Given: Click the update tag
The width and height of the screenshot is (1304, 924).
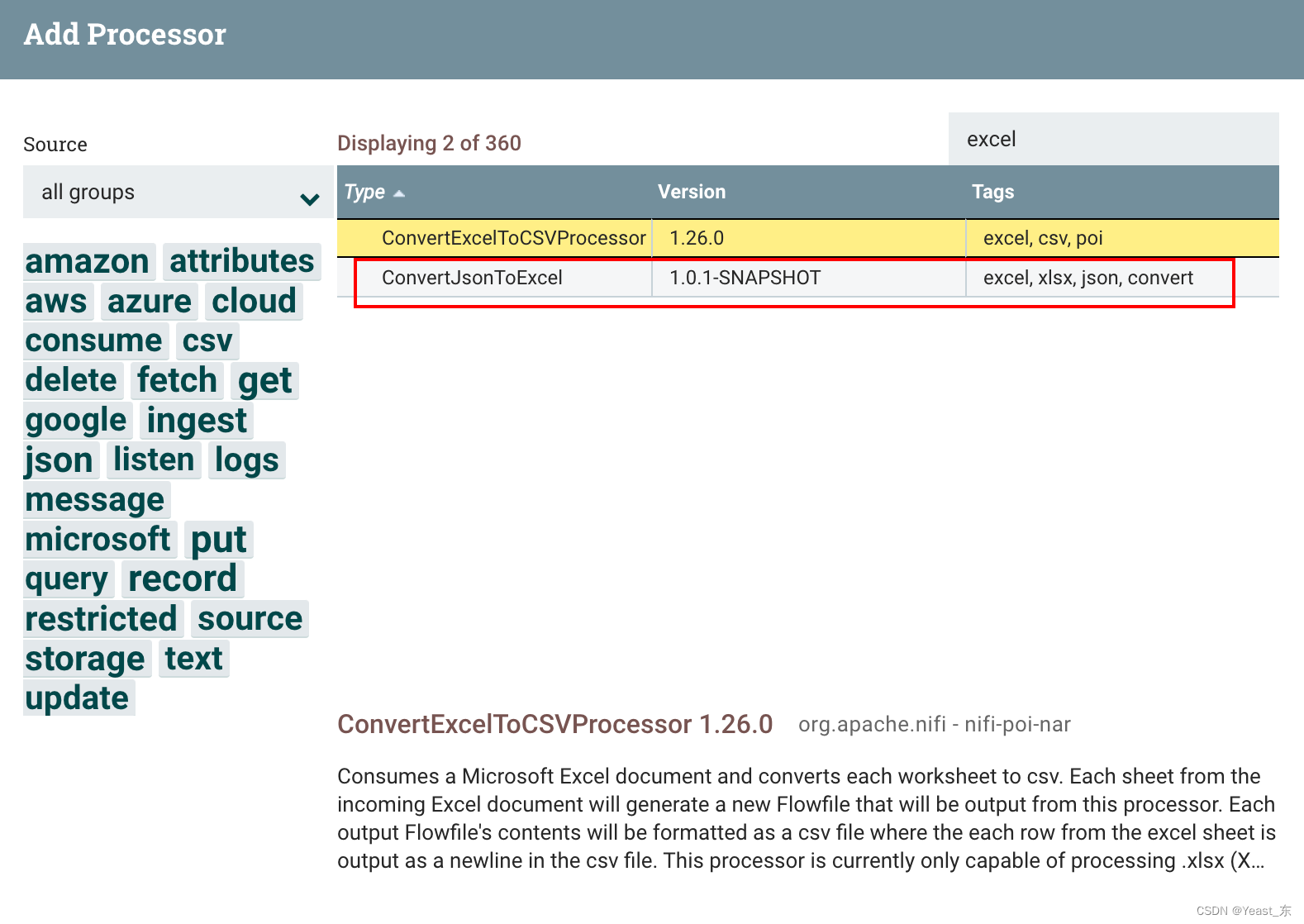Looking at the screenshot, I should click(x=77, y=698).
